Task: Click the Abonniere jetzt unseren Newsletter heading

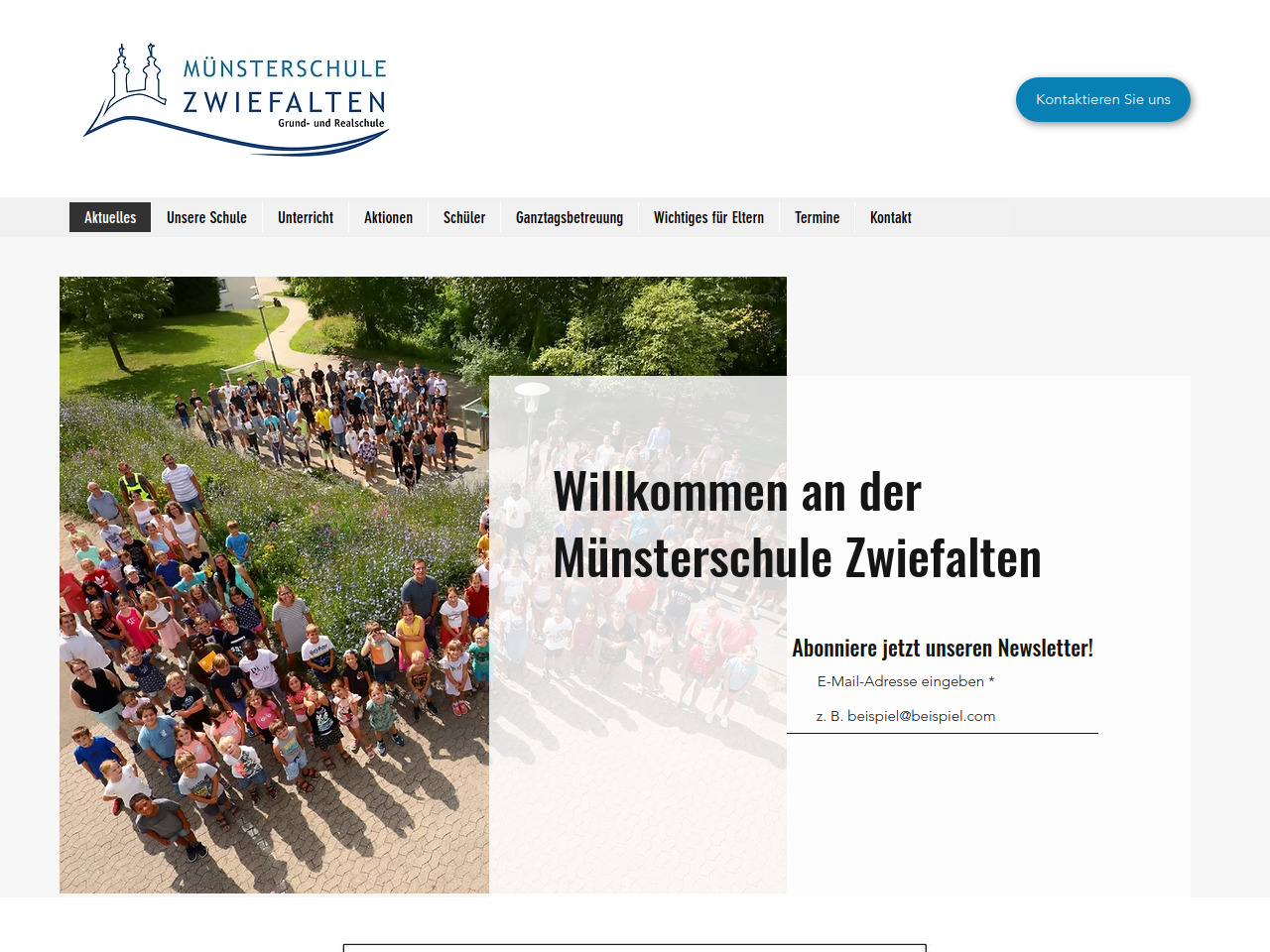Action: 942,648
